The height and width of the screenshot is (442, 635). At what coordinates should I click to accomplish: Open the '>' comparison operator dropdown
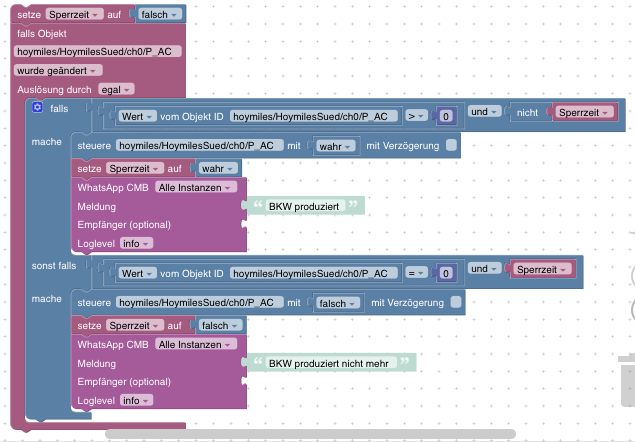416,116
